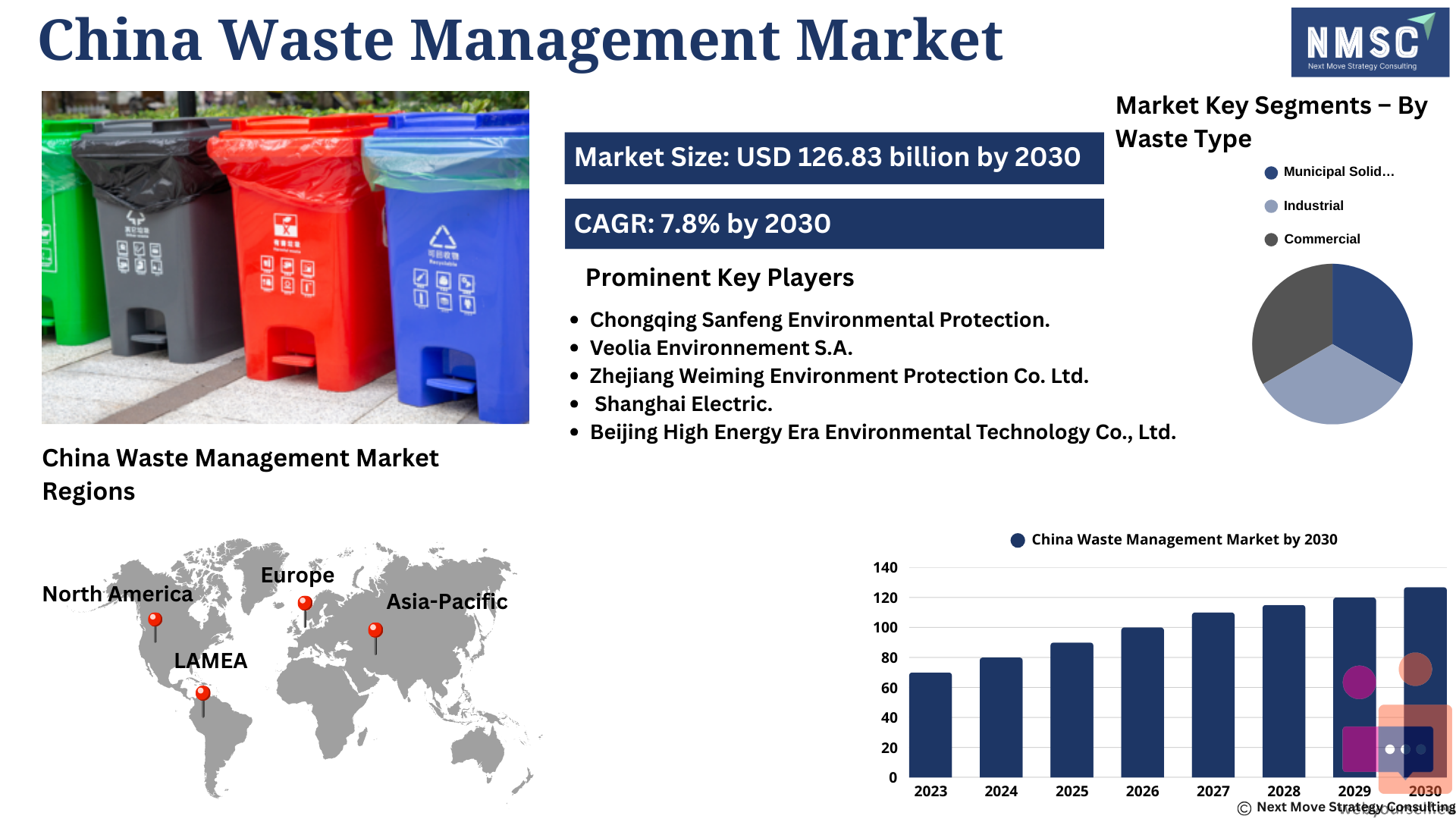The width and height of the screenshot is (1456, 819).
Task: Select Chongqing Sanfeng Environmental Protection entry
Action: click(x=820, y=320)
